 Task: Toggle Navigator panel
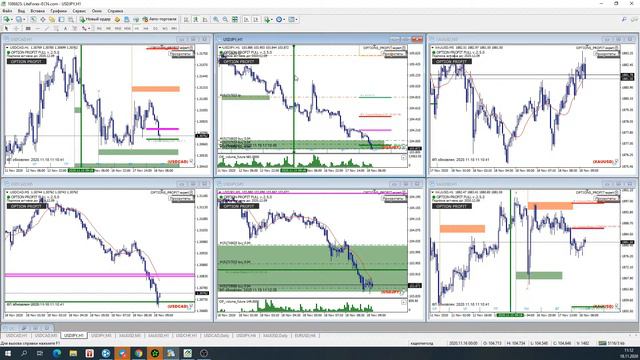click(52, 19)
